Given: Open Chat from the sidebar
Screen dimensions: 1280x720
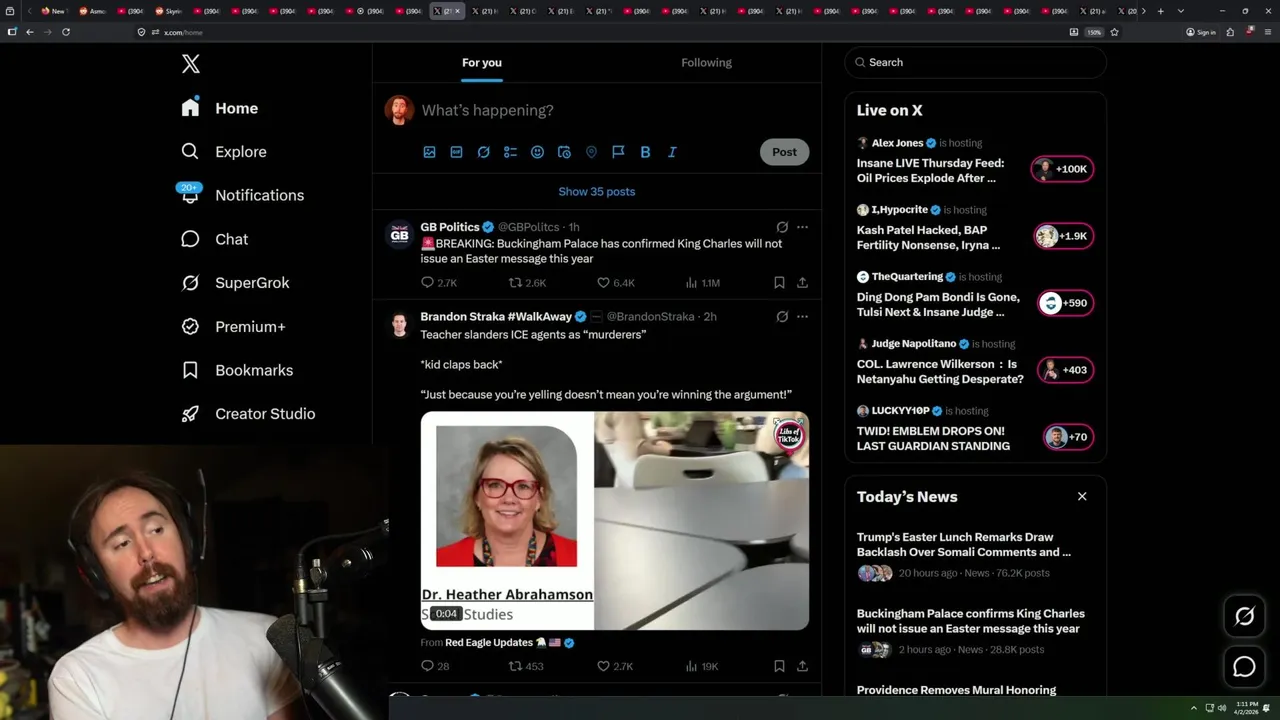Looking at the screenshot, I should click(214, 239).
